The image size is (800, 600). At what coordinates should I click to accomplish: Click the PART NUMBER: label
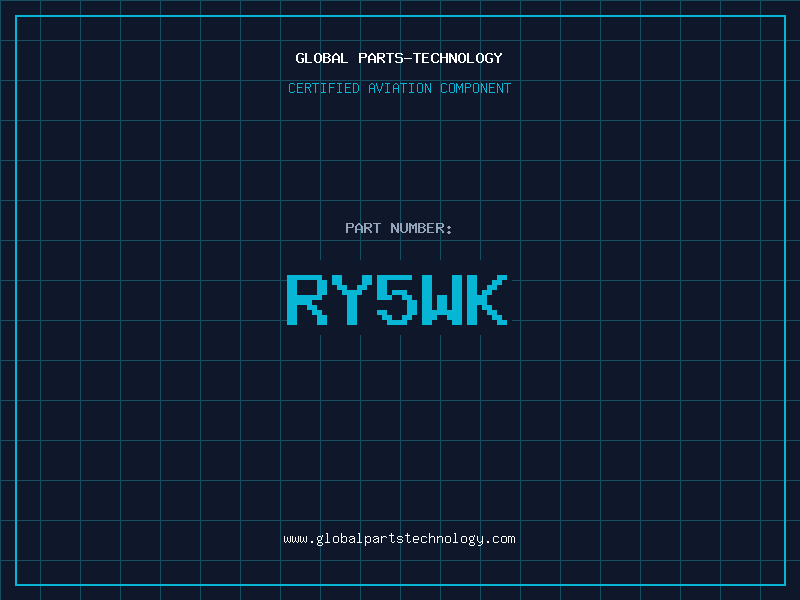pos(399,228)
